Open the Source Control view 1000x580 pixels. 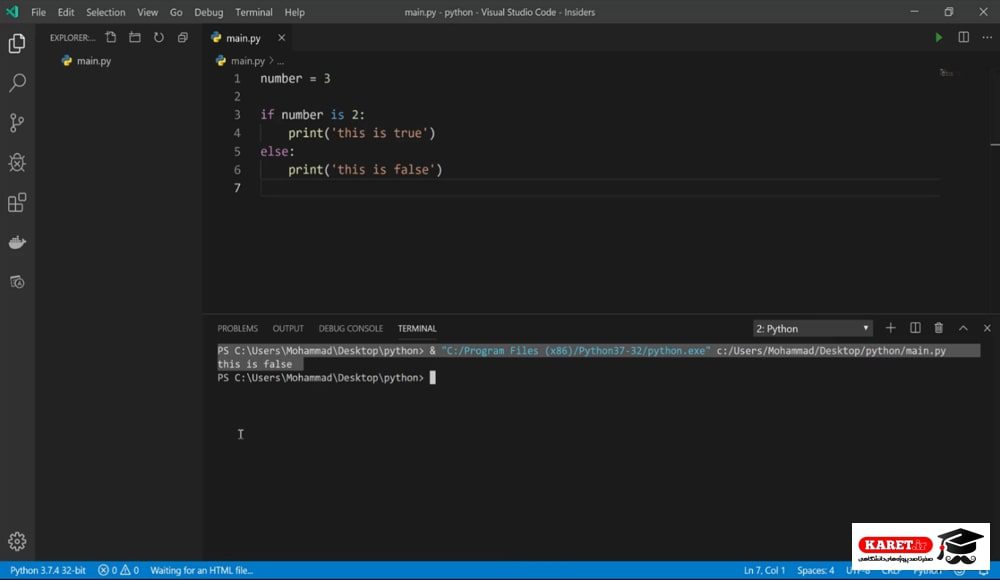coord(17,123)
